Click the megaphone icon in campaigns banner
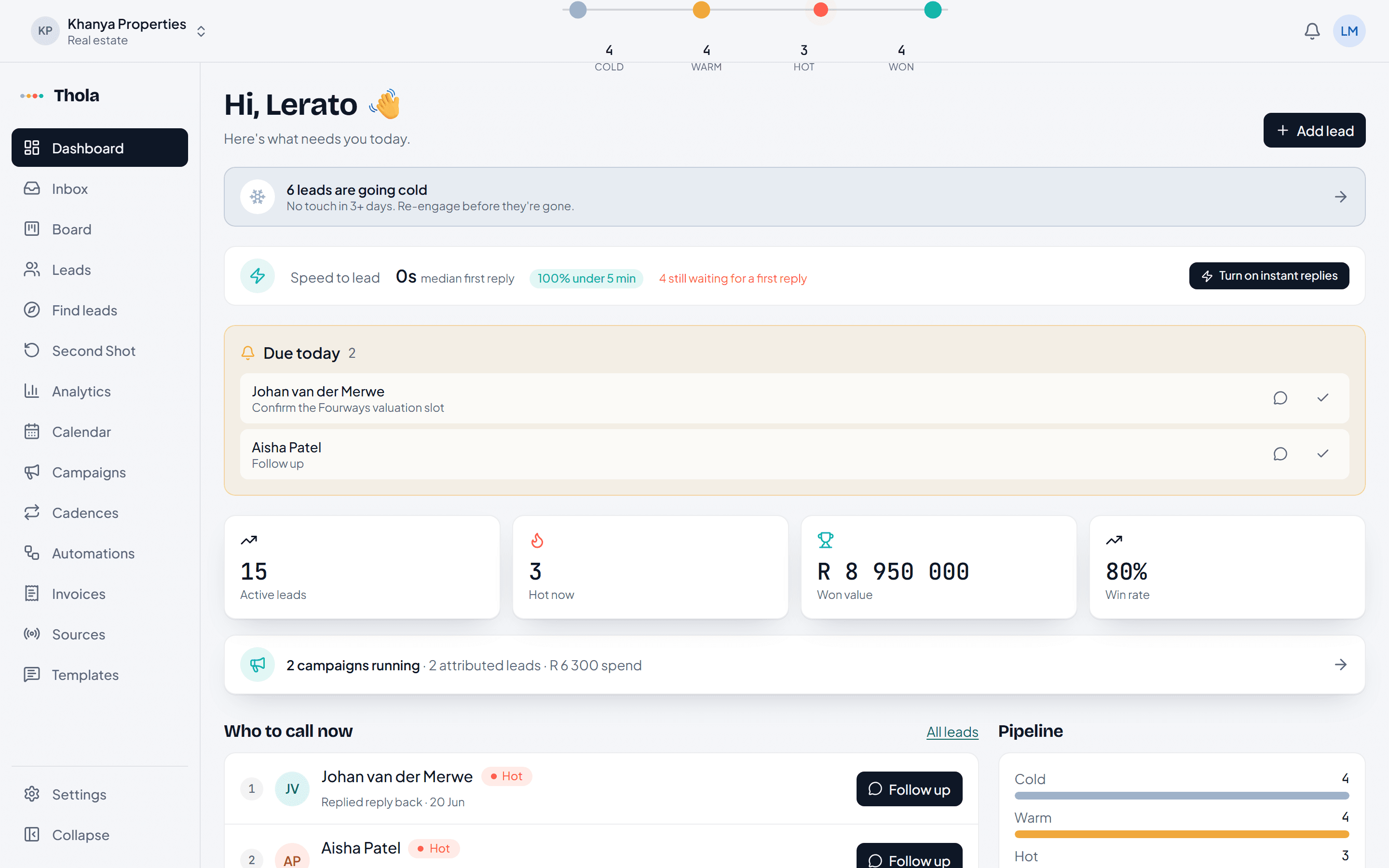This screenshot has width=1389, height=868. [257, 665]
